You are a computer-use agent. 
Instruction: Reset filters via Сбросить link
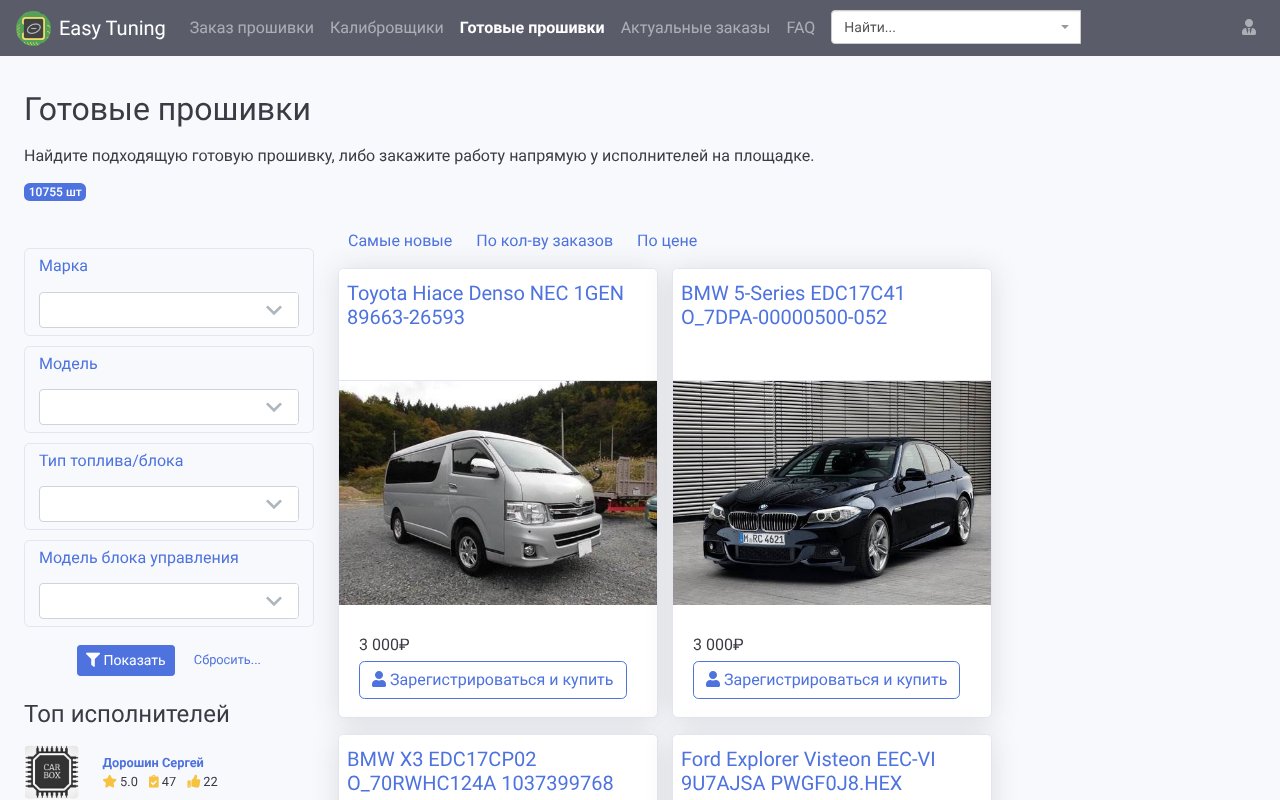pos(227,660)
